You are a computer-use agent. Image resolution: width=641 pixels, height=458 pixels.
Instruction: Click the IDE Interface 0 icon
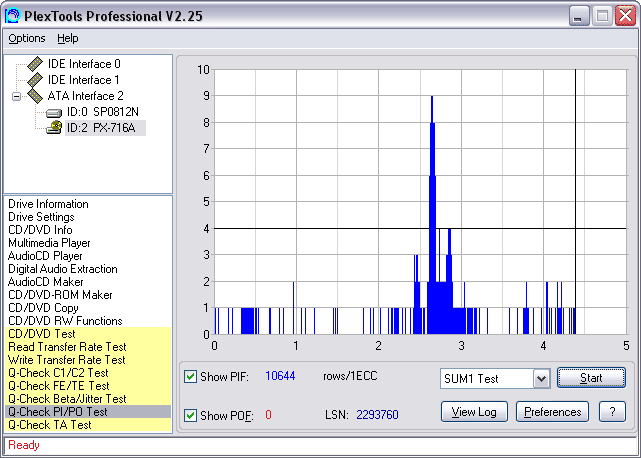[35, 63]
